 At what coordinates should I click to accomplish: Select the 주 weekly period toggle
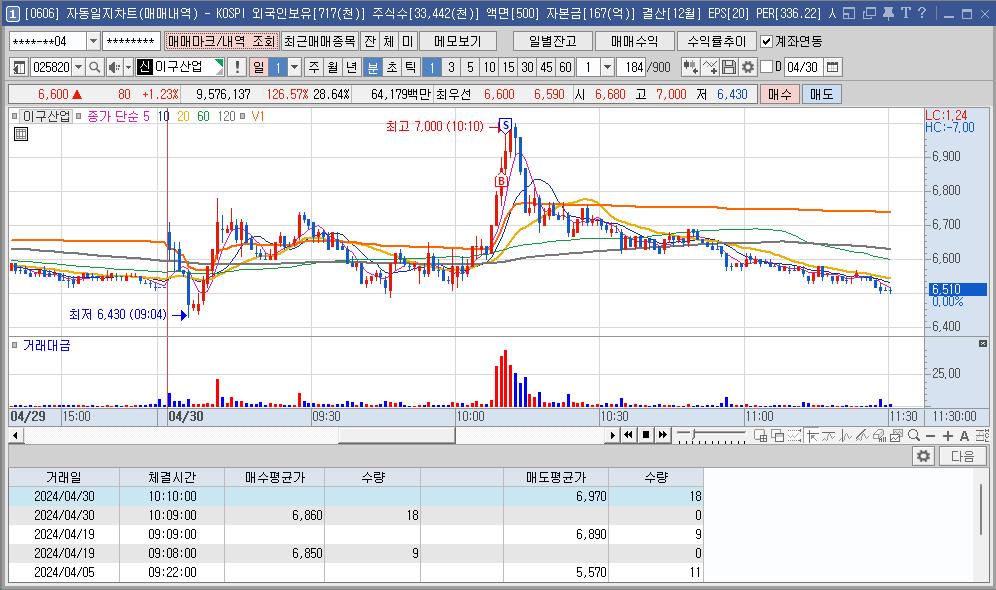[x=314, y=67]
